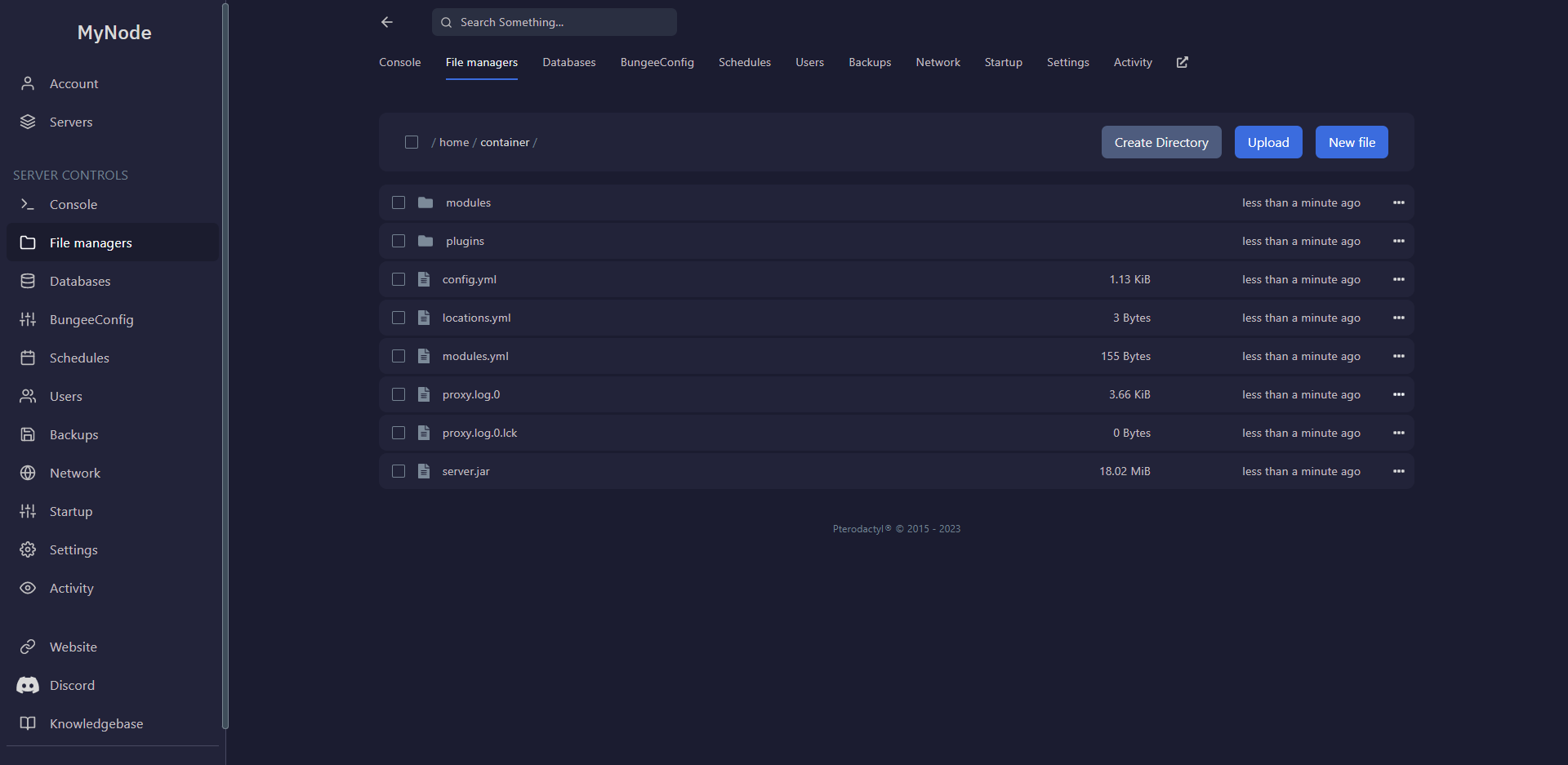The image size is (1568, 765).
Task: Focus the Search Something field
Action: [x=555, y=22]
